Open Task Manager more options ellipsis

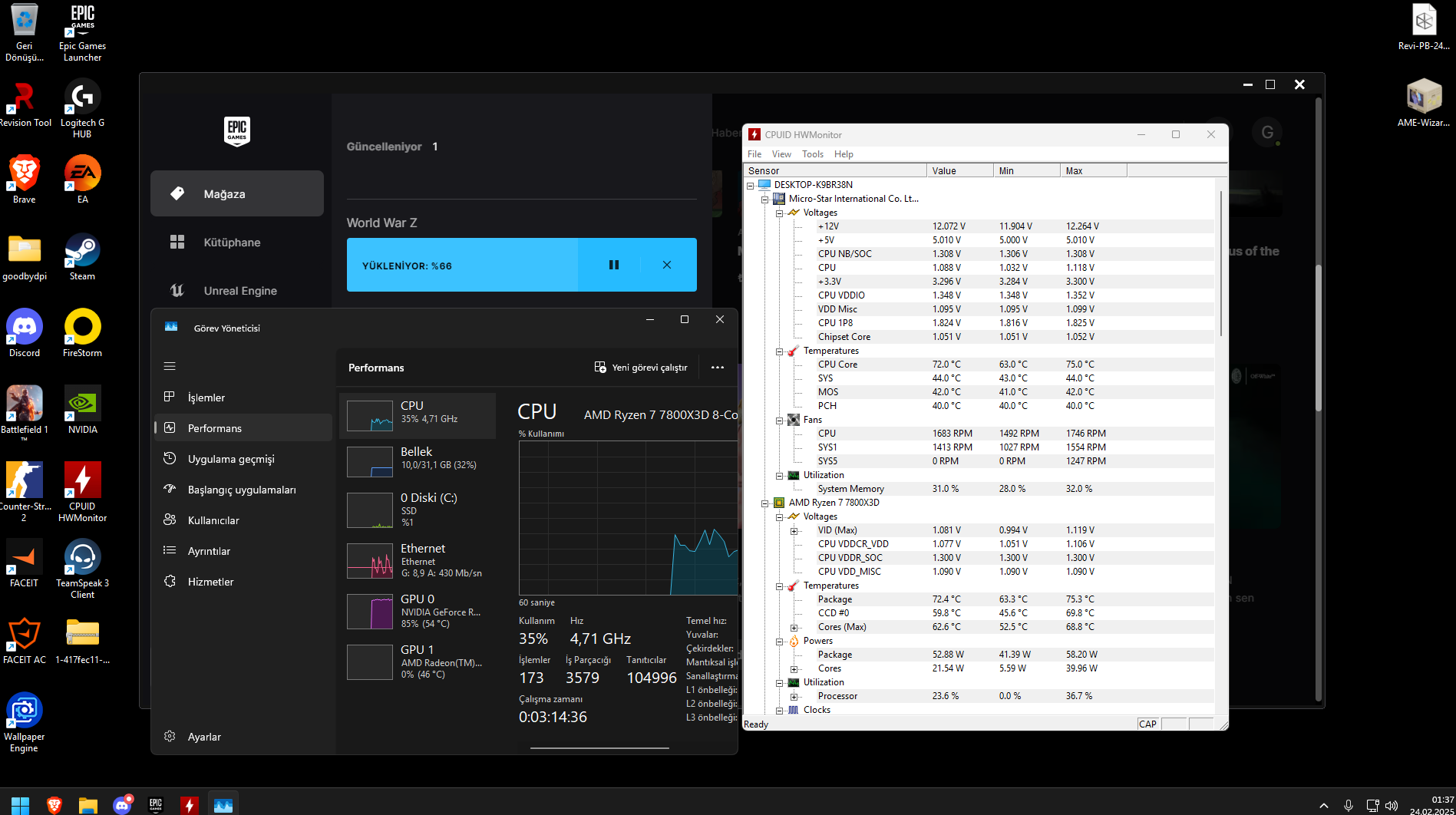[718, 368]
